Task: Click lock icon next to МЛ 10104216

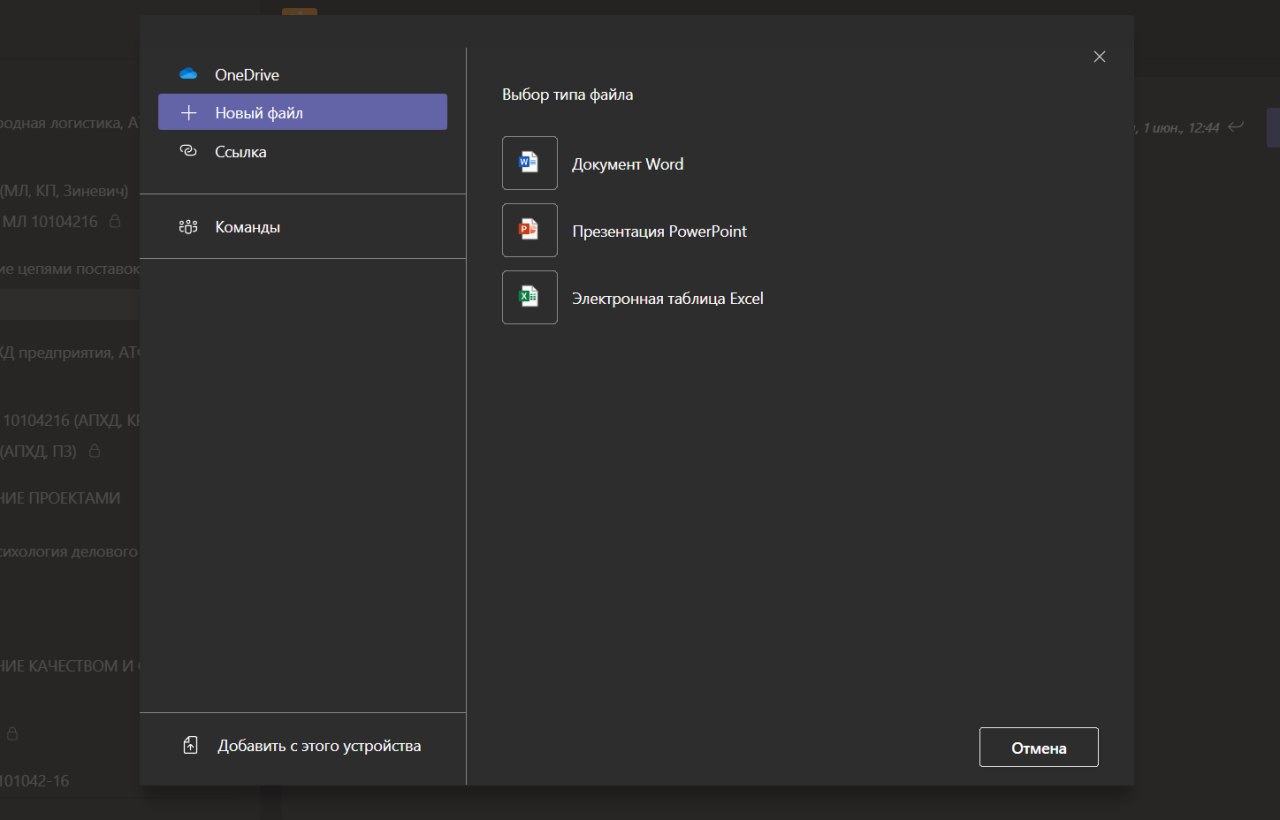Action: [115, 221]
